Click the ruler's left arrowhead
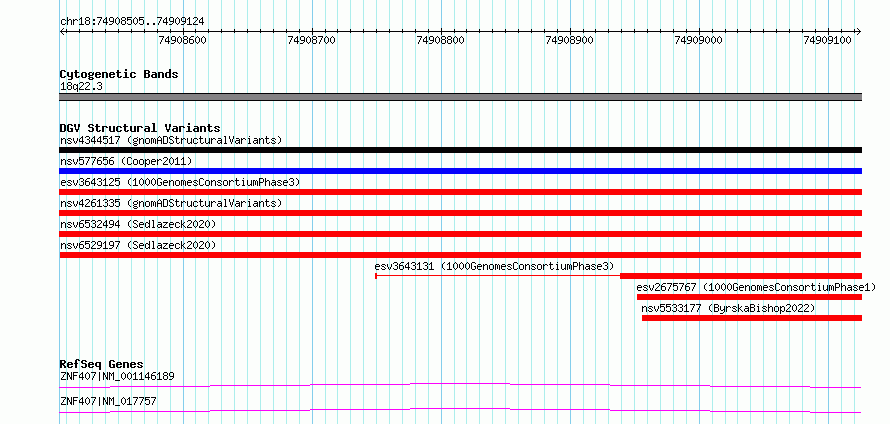 tap(62, 31)
